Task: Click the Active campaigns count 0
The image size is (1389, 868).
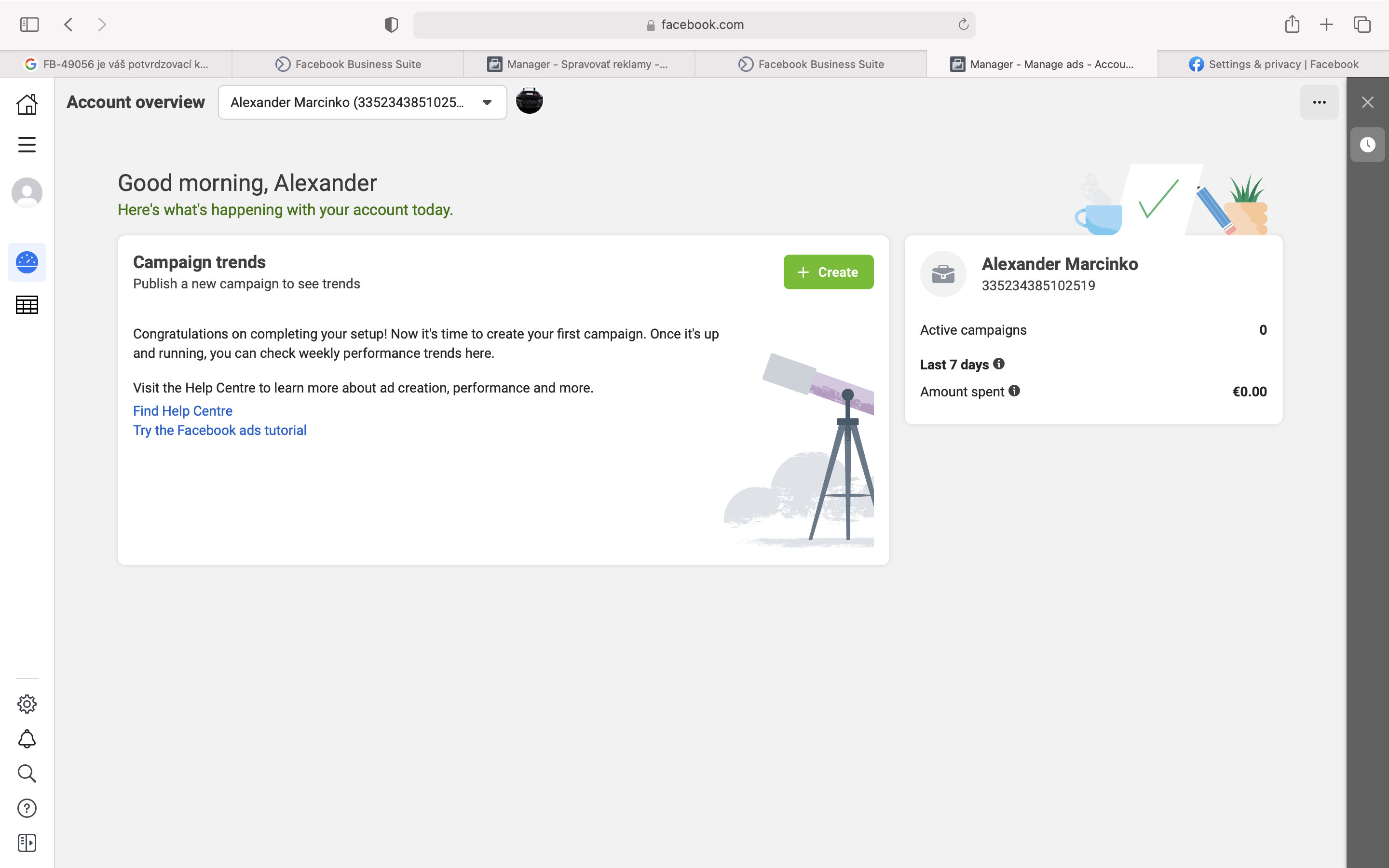Action: pos(1263,330)
